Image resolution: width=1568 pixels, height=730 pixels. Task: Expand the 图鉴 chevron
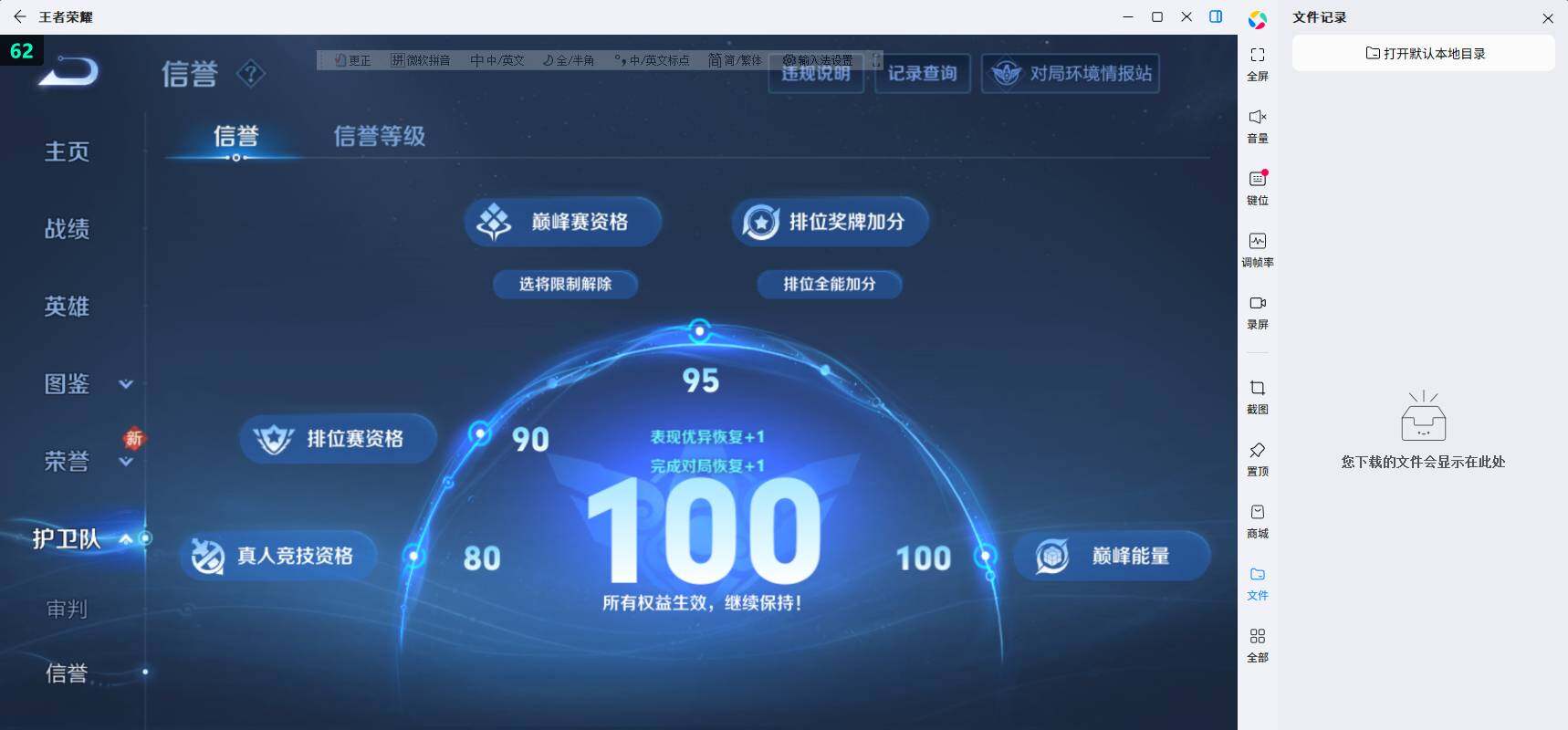126,384
